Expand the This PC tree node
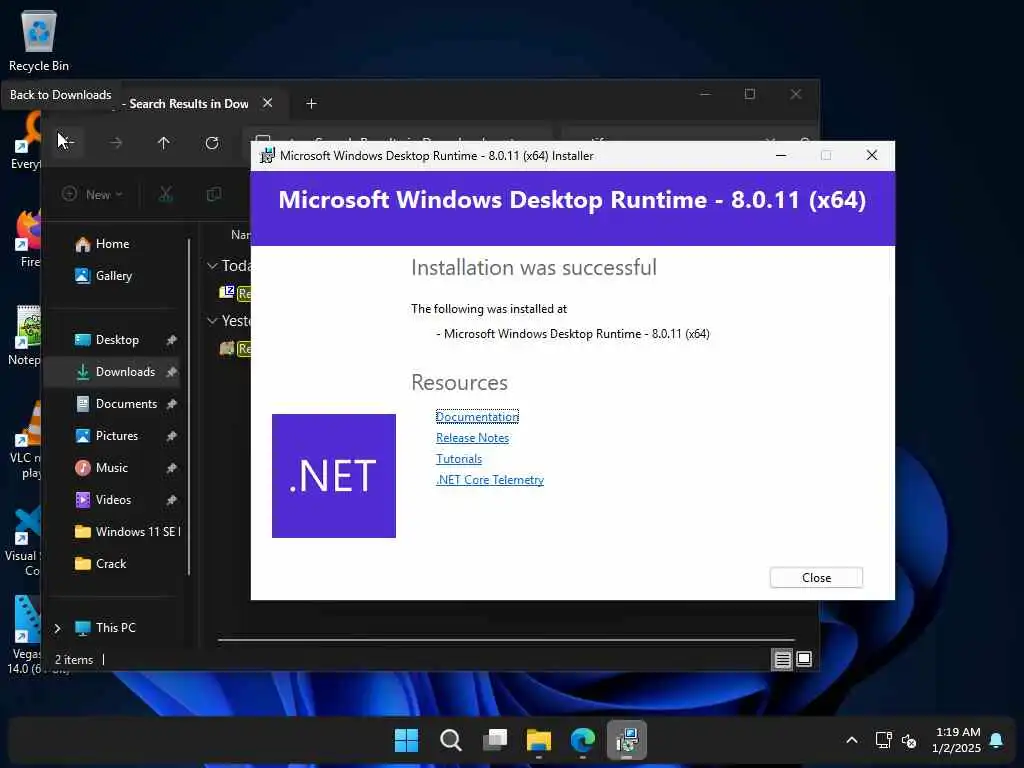Screen dimensions: 1024x768 (x=57, y=628)
